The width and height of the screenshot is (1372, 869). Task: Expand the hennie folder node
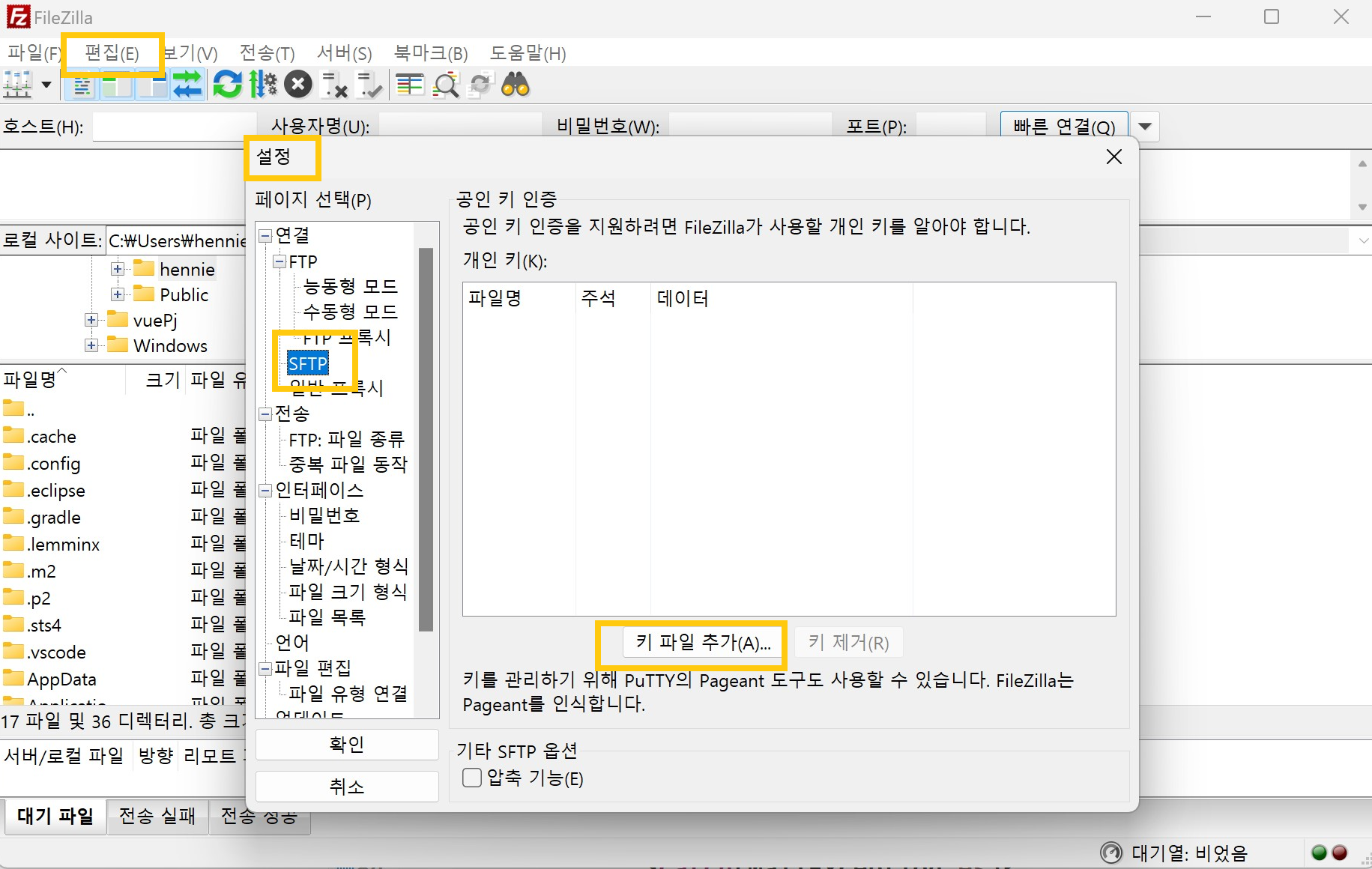click(118, 269)
